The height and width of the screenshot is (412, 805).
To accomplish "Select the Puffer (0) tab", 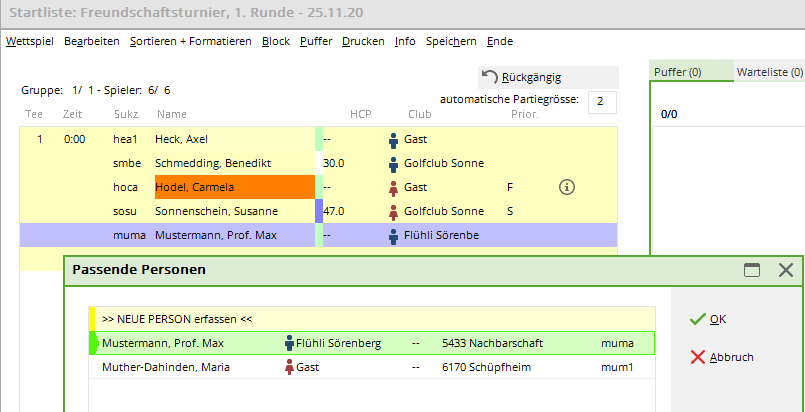I will click(677, 72).
